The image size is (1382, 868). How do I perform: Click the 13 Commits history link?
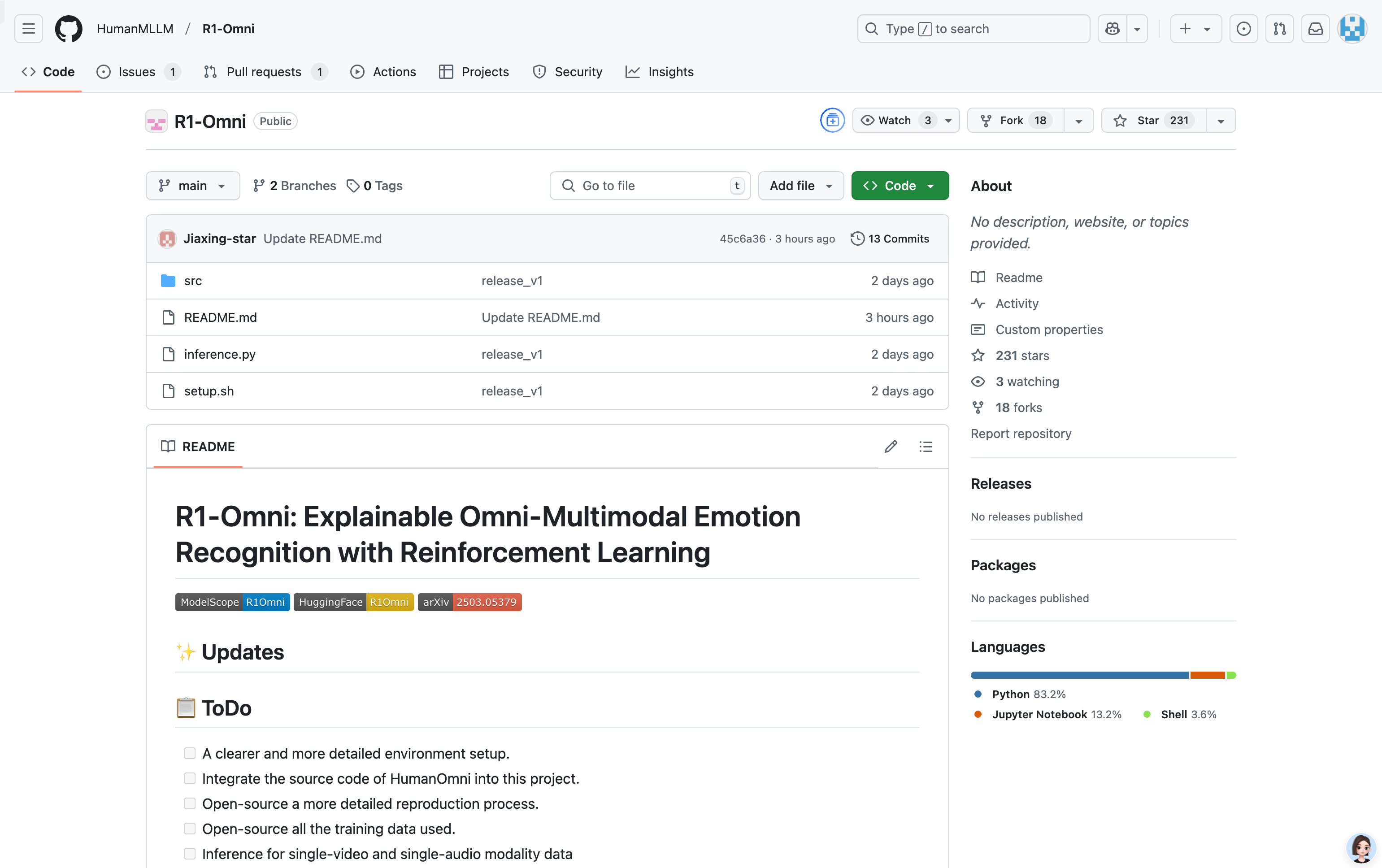coord(890,239)
